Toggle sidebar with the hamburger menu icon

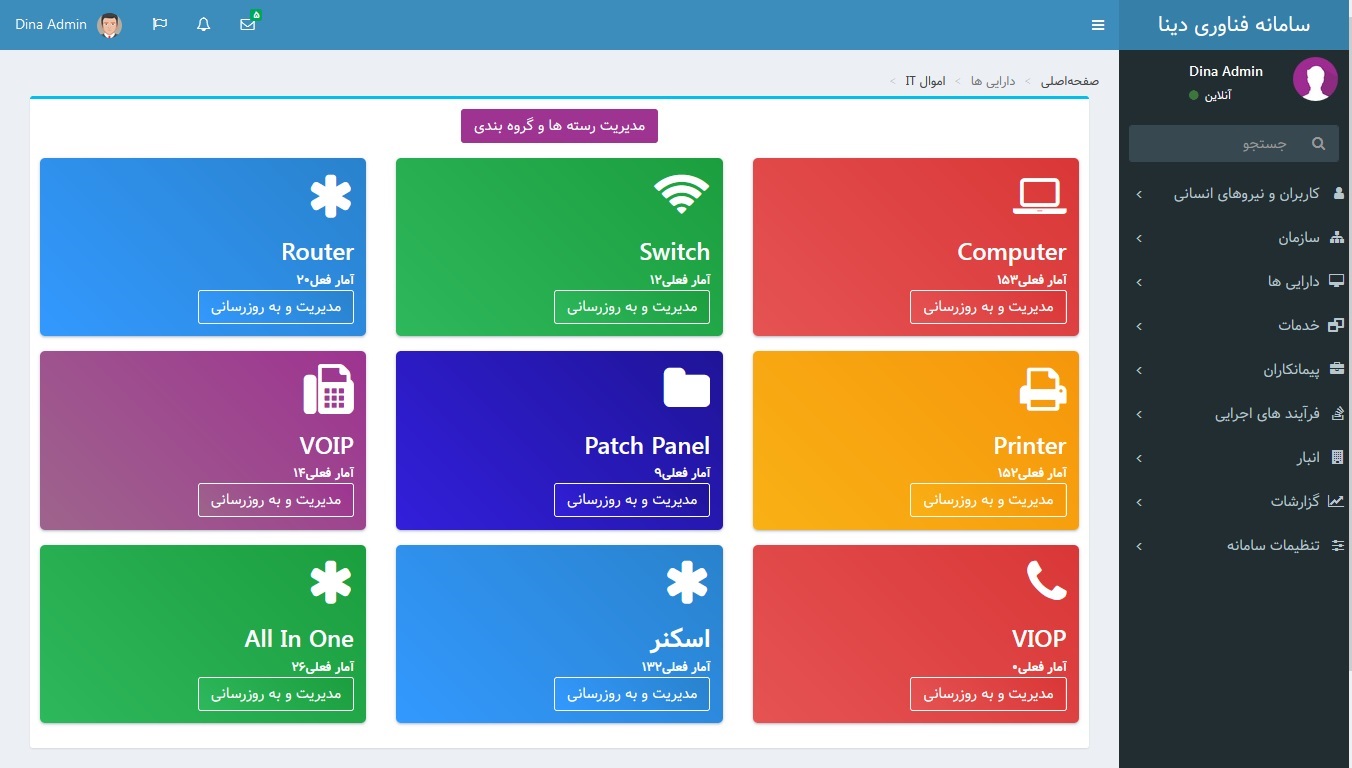1098,25
